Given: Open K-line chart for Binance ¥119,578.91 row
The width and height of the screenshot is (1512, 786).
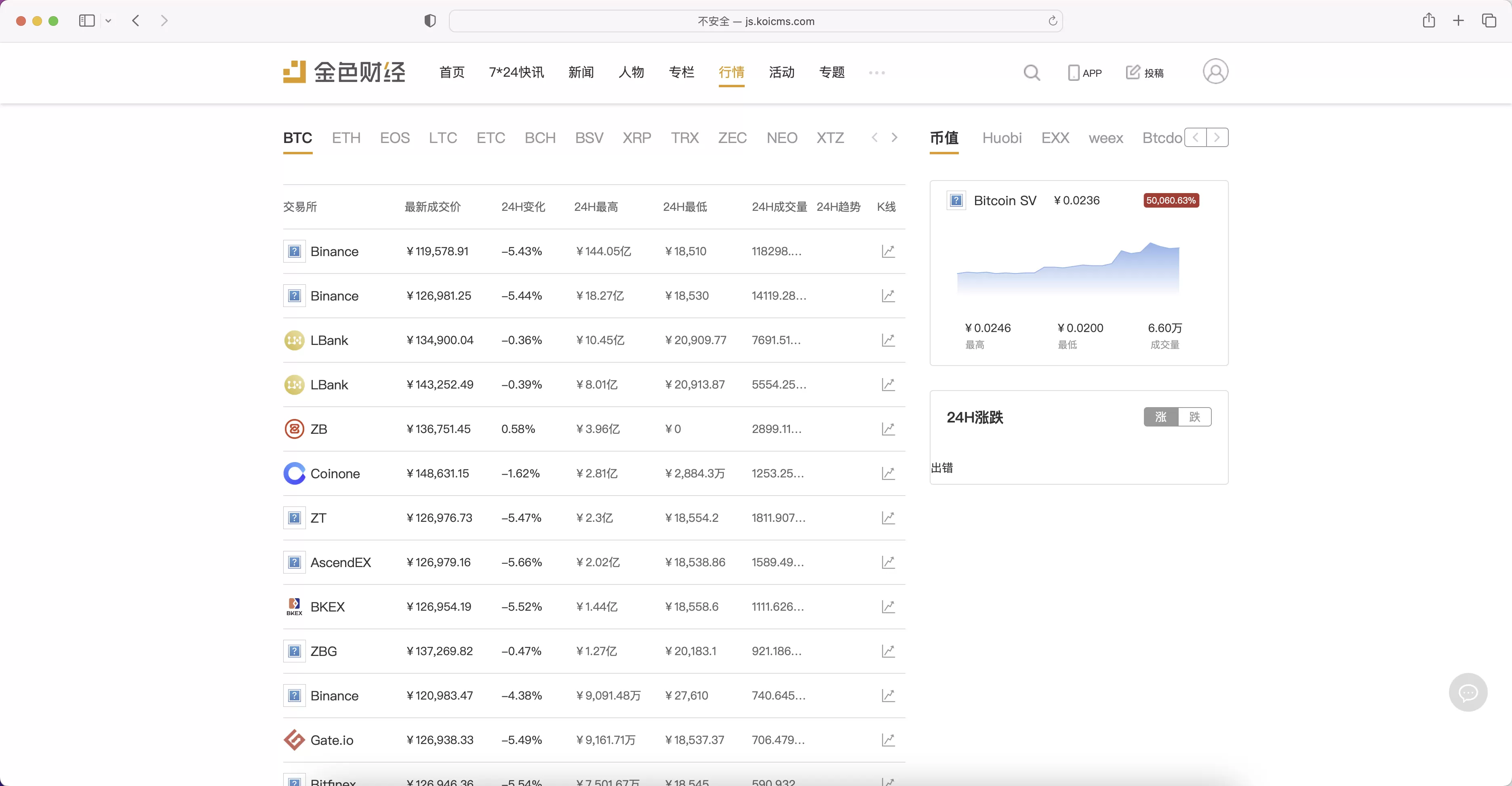Looking at the screenshot, I should [888, 252].
